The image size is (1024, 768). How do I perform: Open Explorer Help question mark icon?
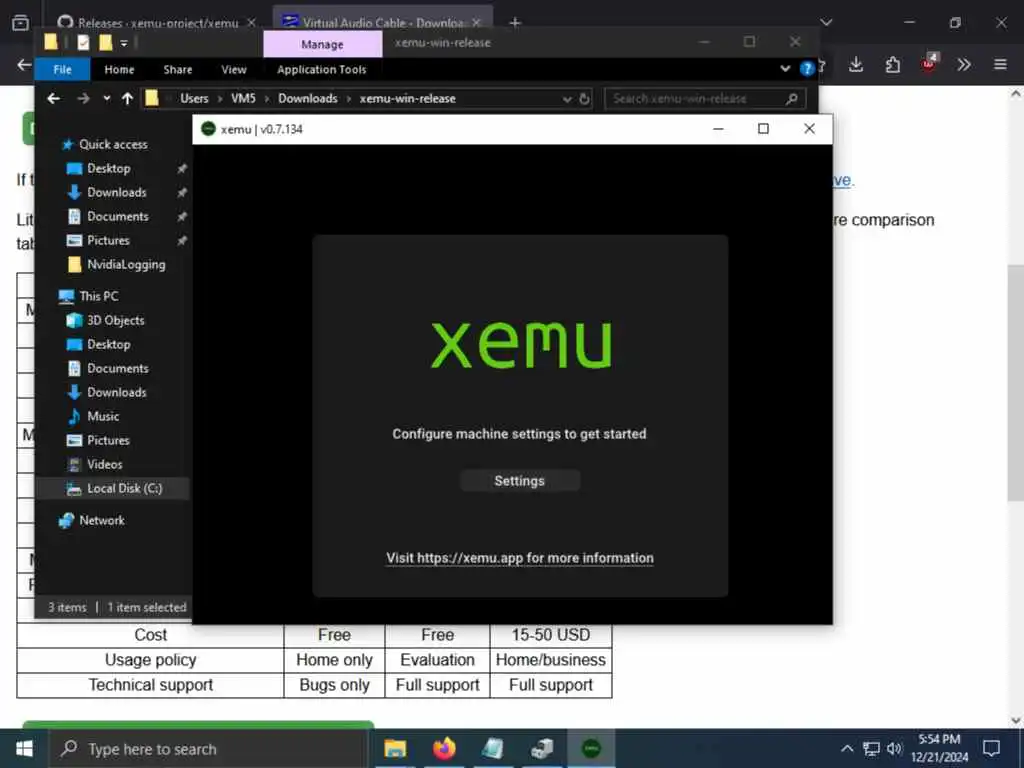[807, 68]
